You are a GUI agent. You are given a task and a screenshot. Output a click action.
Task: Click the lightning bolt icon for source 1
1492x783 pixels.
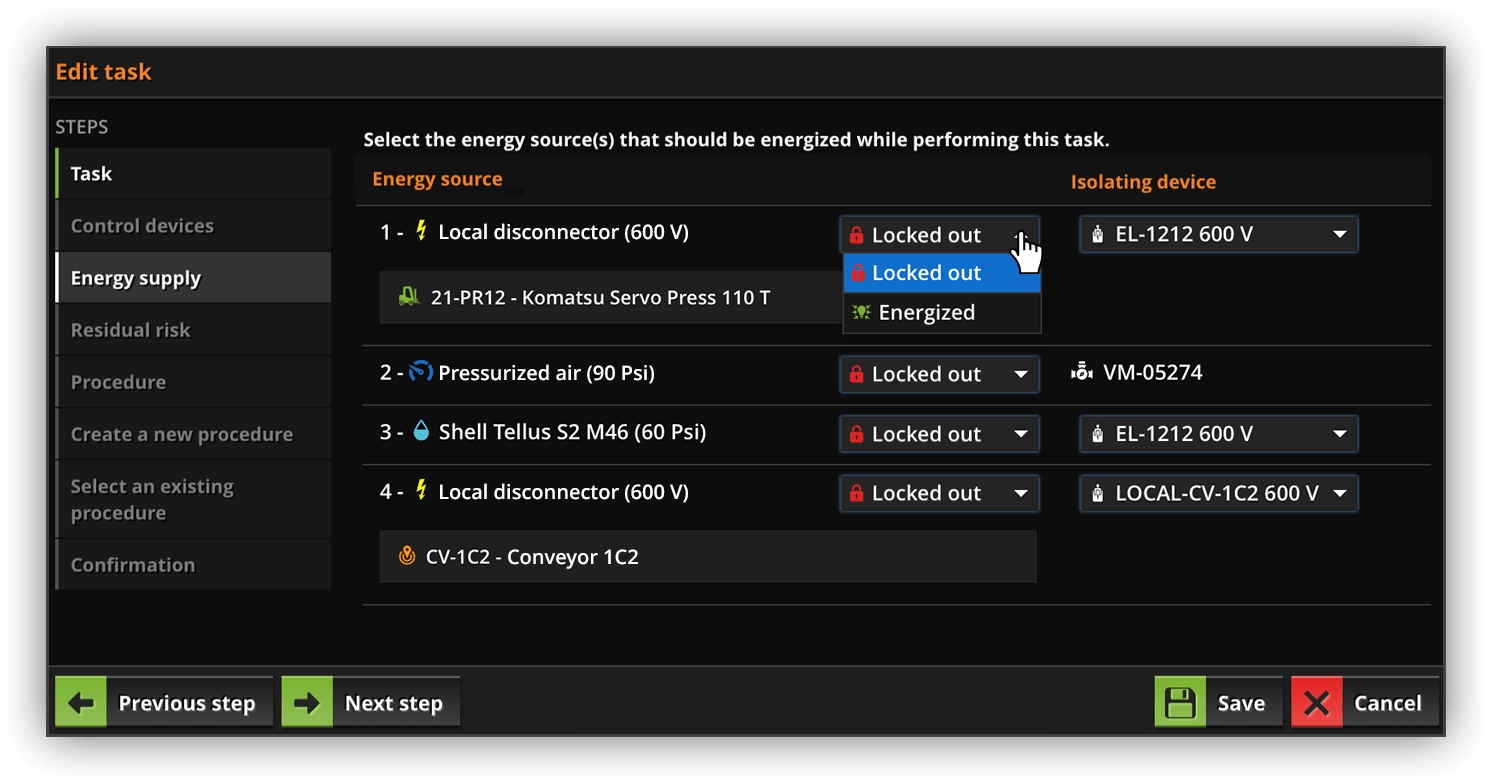point(421,232)
